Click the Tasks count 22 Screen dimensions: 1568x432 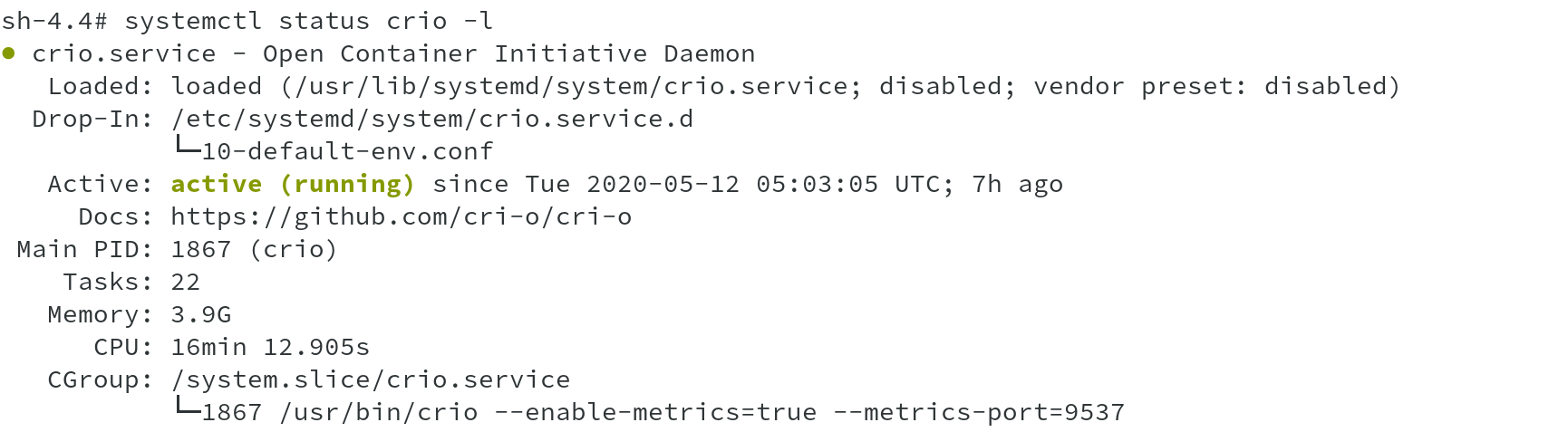[185, 282]
